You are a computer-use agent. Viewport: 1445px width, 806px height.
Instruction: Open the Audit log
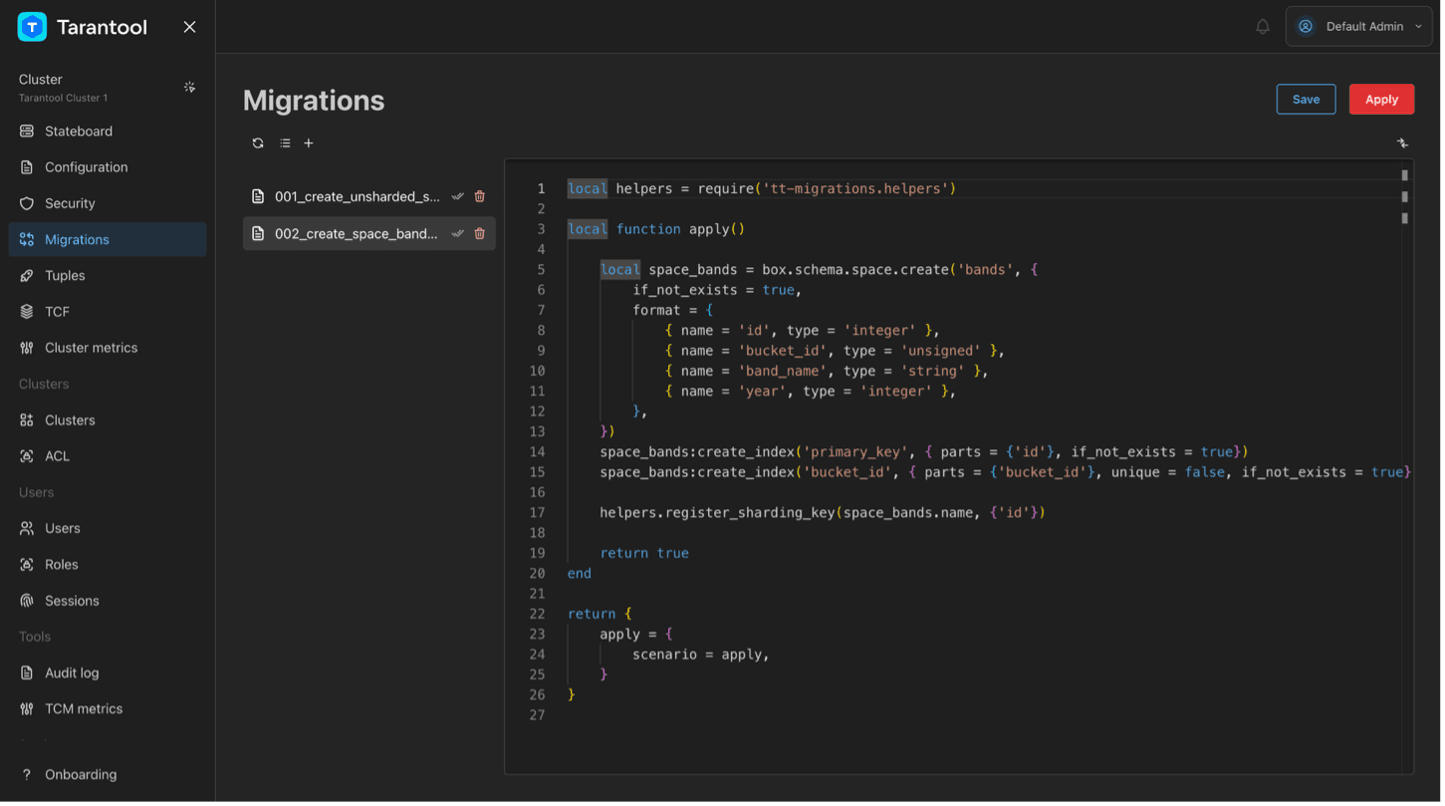(108, 674)
